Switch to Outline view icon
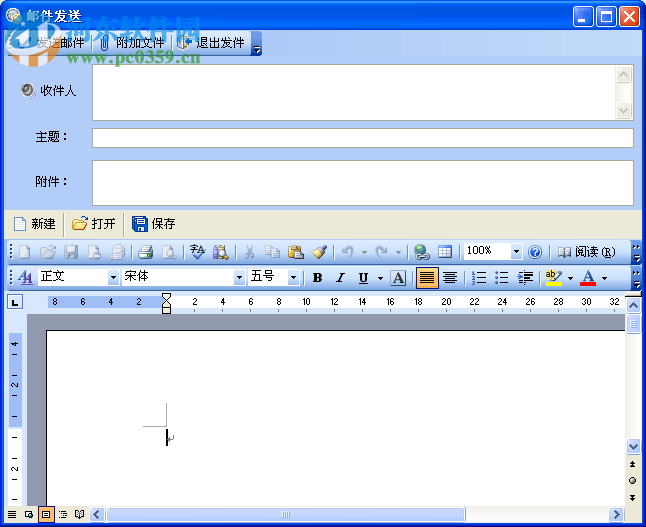646x527 pixels. click(63, 514)
